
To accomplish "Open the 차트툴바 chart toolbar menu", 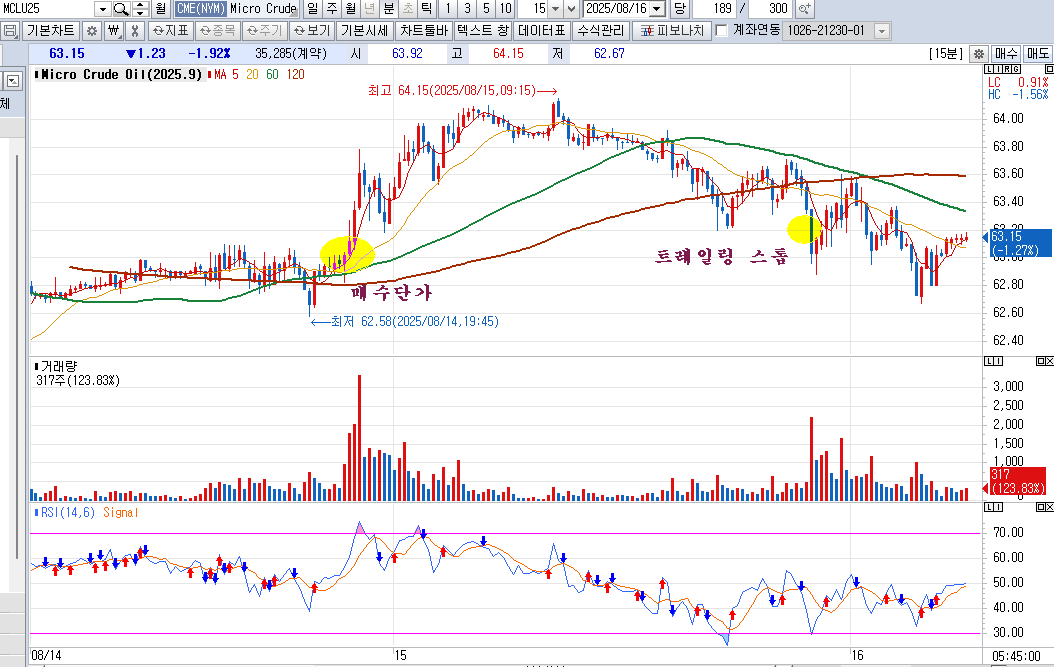I will (x=423, y=31).
